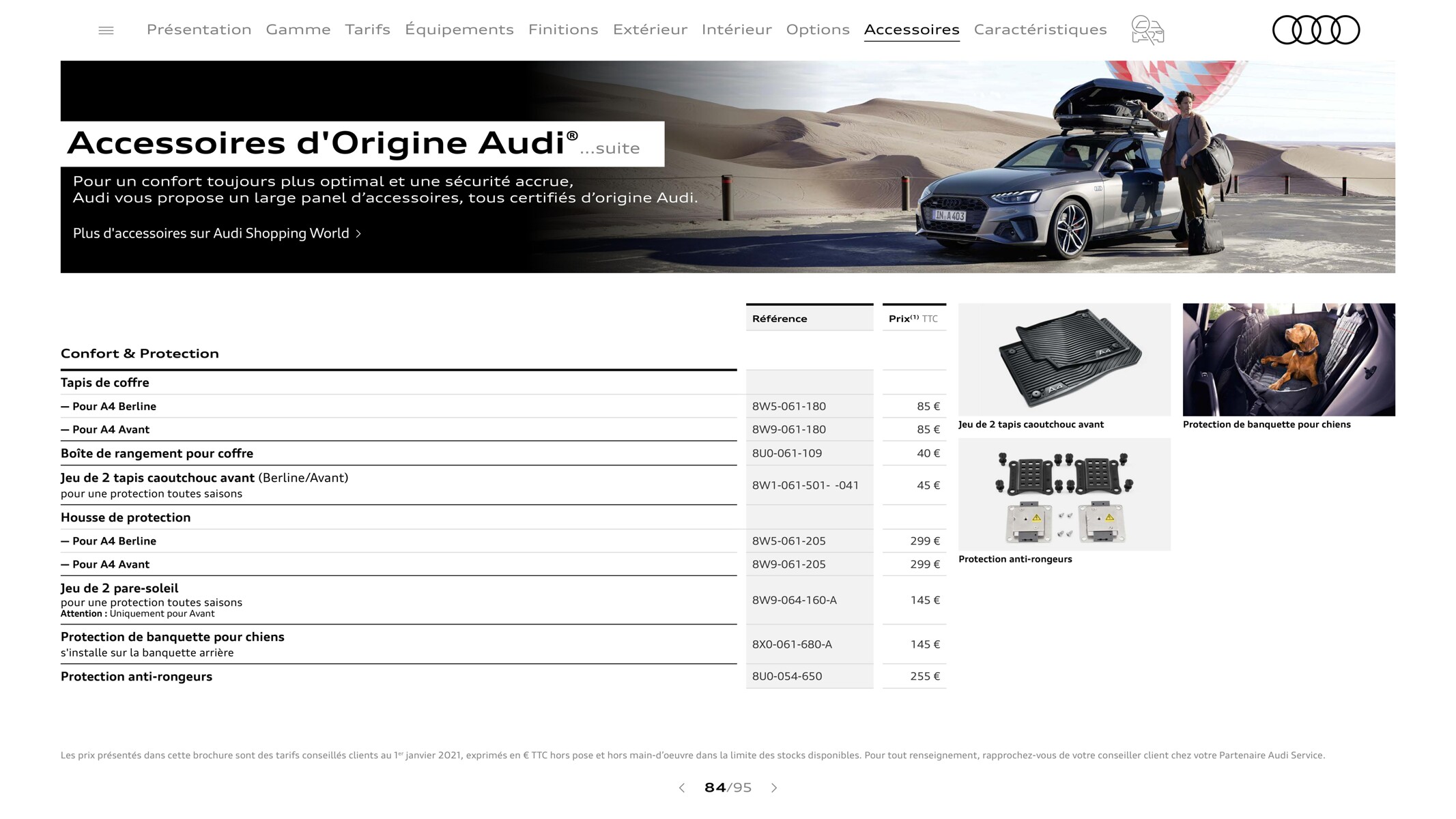Switch to Gamme section
Image resolution: width=1456 pixels, height=819 pixels.
click(298, 29)
